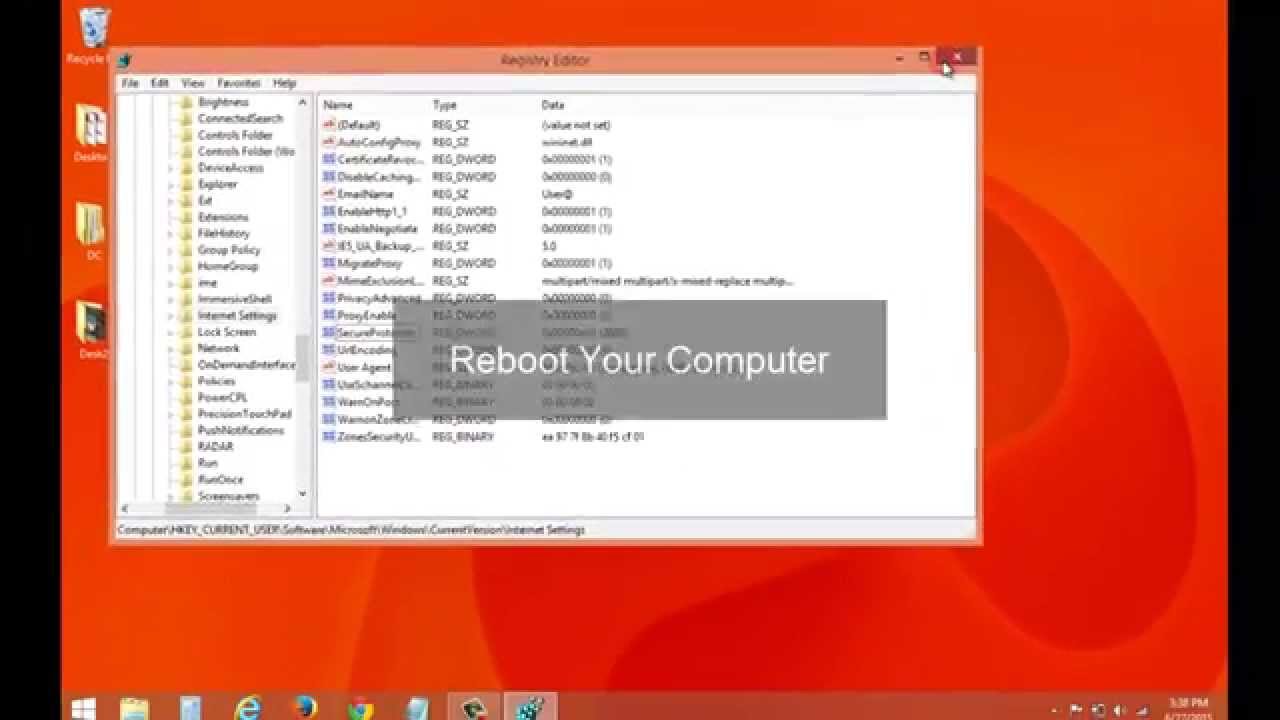
Task: Click the MigrateProxy DWORD value icon
Action: (x=329, y=263)
